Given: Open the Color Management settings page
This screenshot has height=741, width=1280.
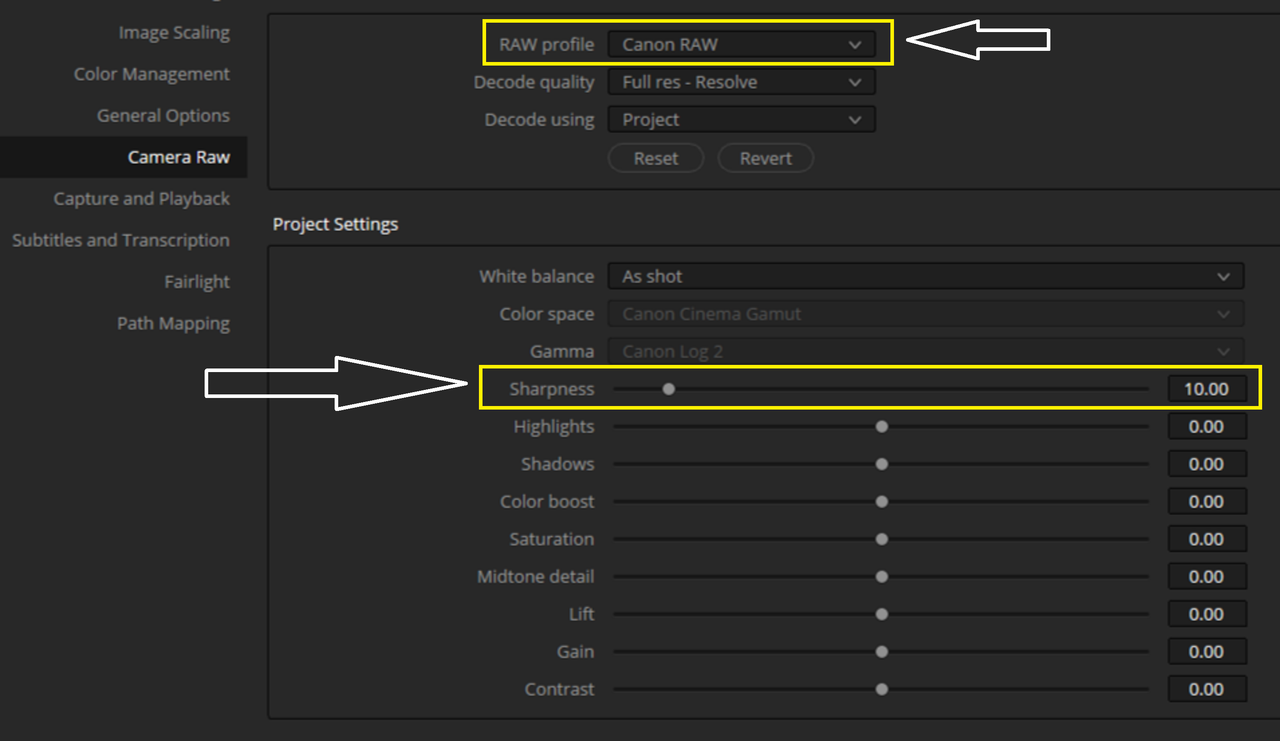Looking at the screenshot, I should pos(152,74).
